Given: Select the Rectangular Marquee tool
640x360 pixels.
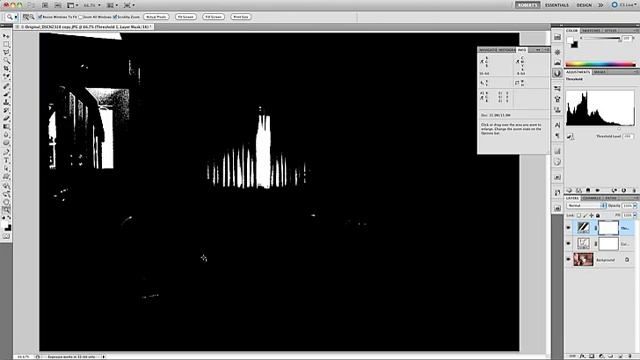Looking at the screenshot, I should click(x=7, y=44).
